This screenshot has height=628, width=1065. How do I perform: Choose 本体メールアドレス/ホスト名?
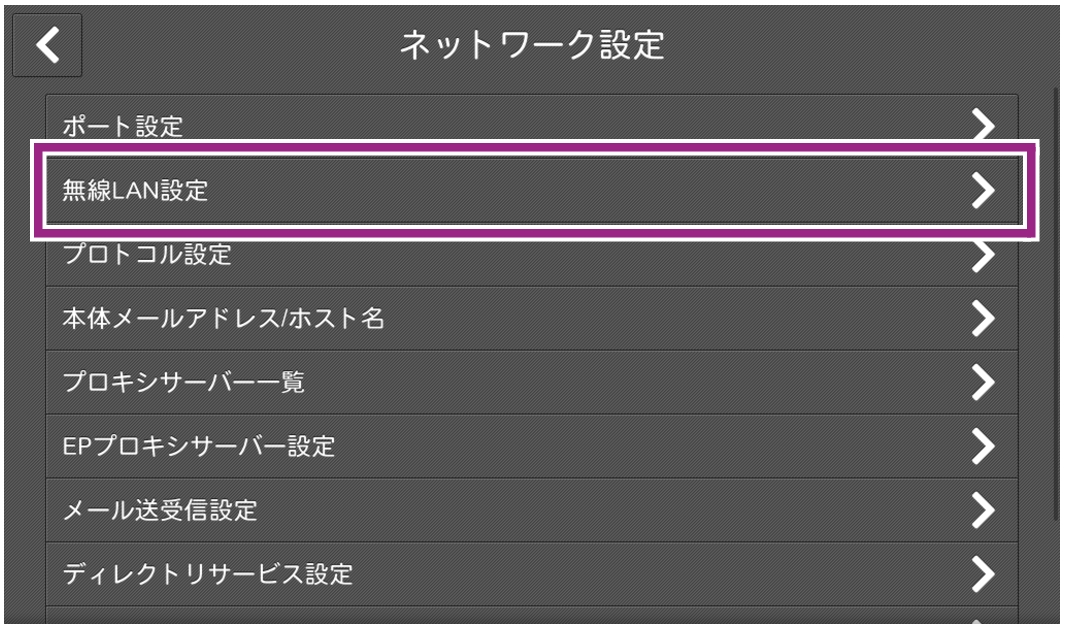coord(223,319)
